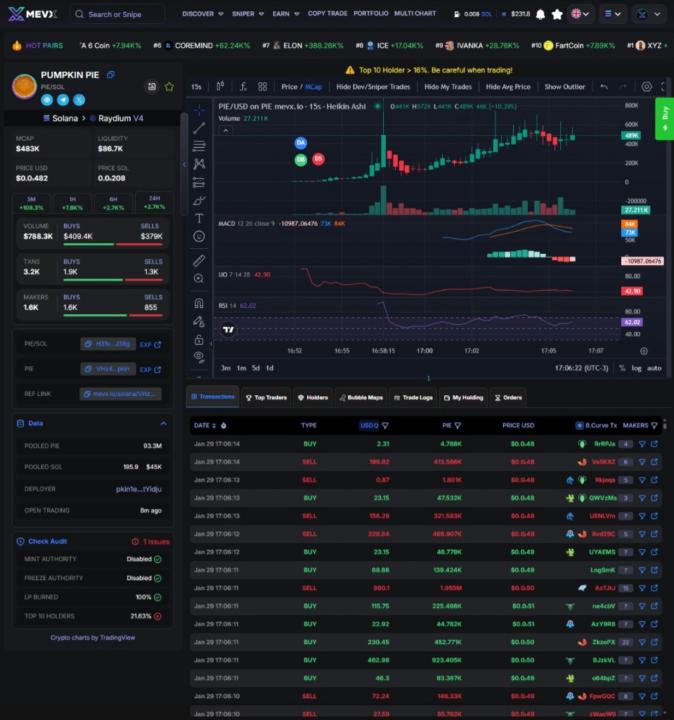This screenshot has width=674, height=720.
Task: Toggle Hide Dev/Sniper Trades
Action: pos(373,87)
